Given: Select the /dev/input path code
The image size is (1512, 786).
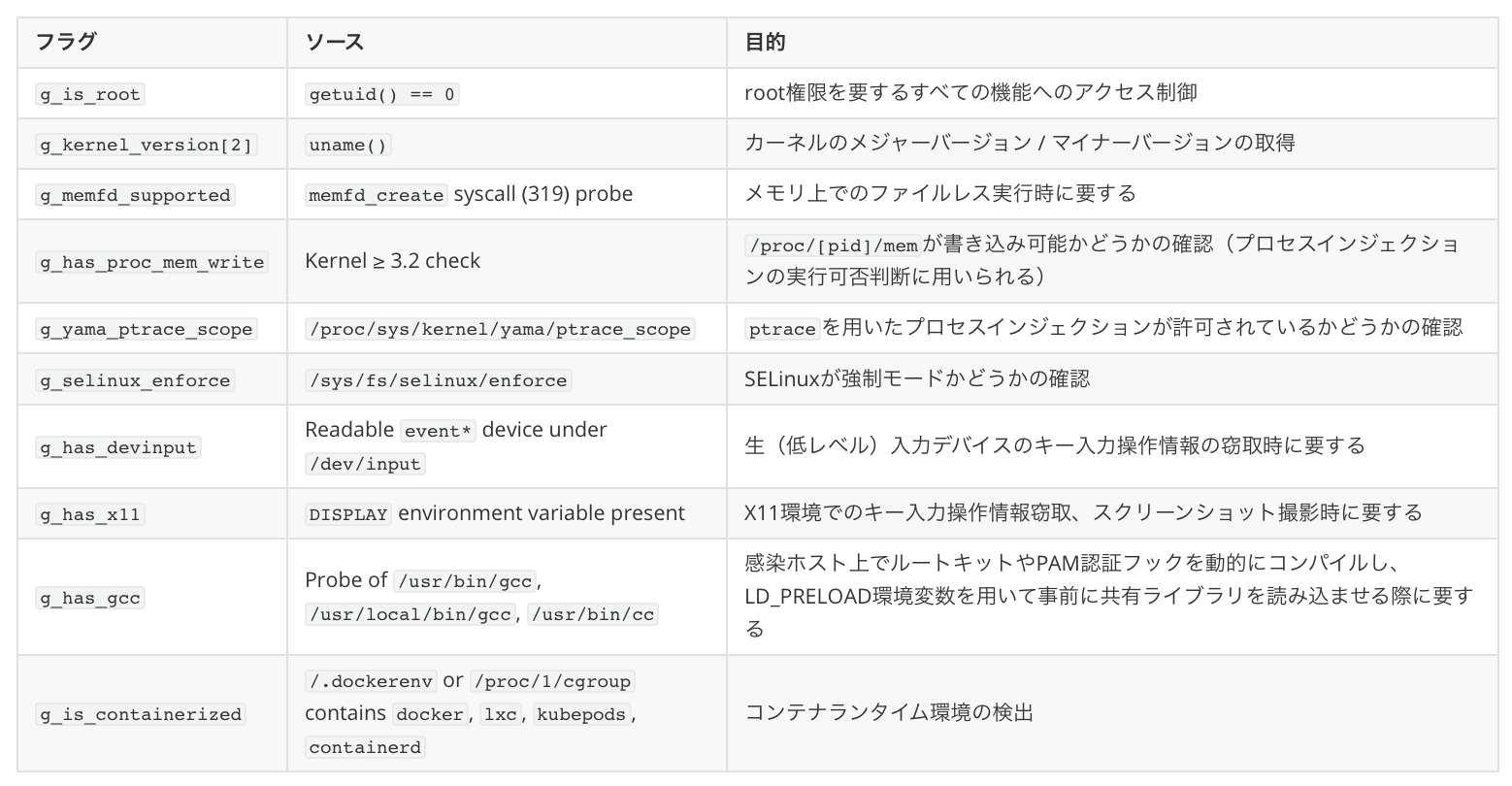Looking at the screenshot, I should point(365,464).
